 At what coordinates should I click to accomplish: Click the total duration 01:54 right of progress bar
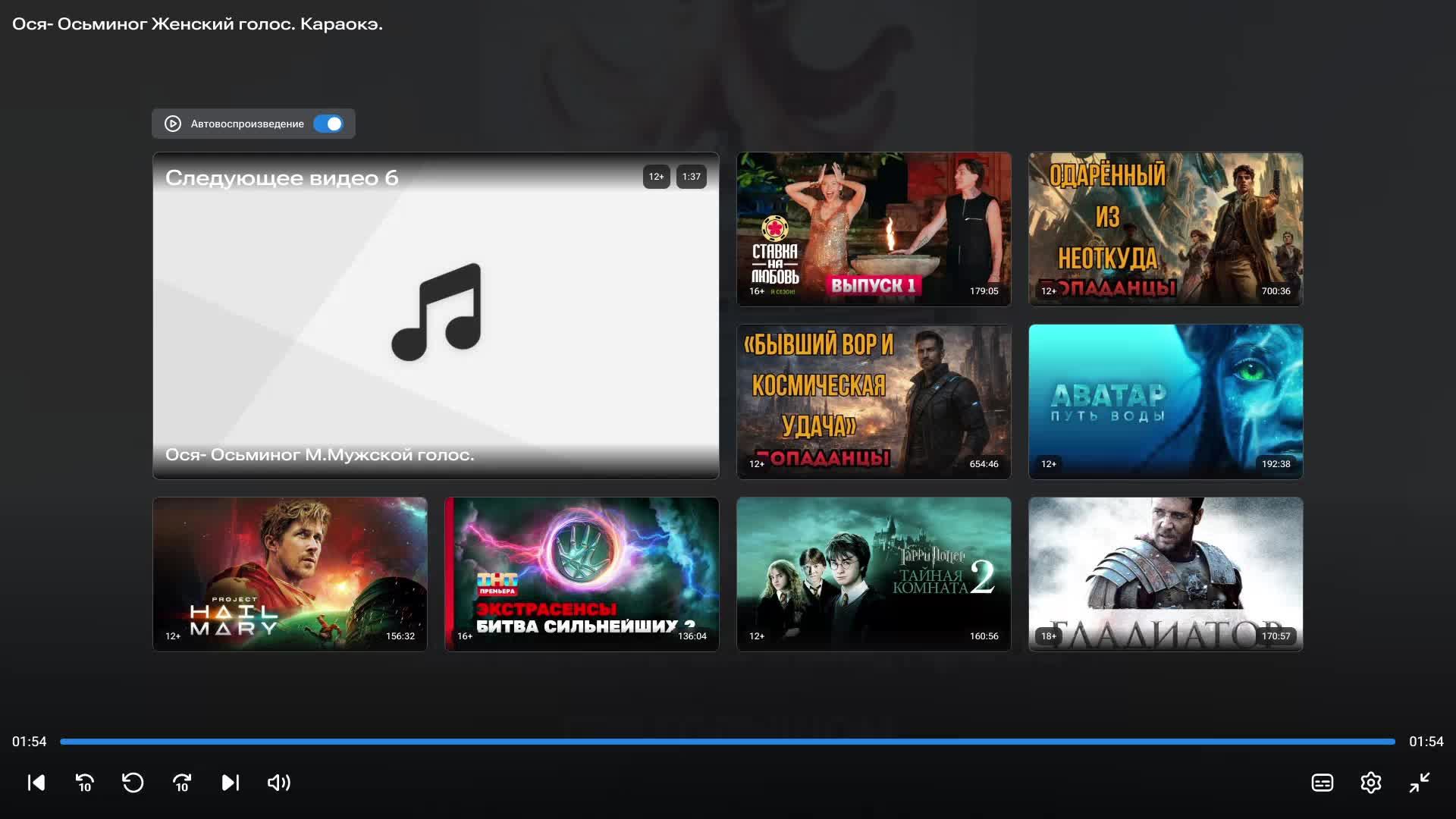click(1426, 742)
